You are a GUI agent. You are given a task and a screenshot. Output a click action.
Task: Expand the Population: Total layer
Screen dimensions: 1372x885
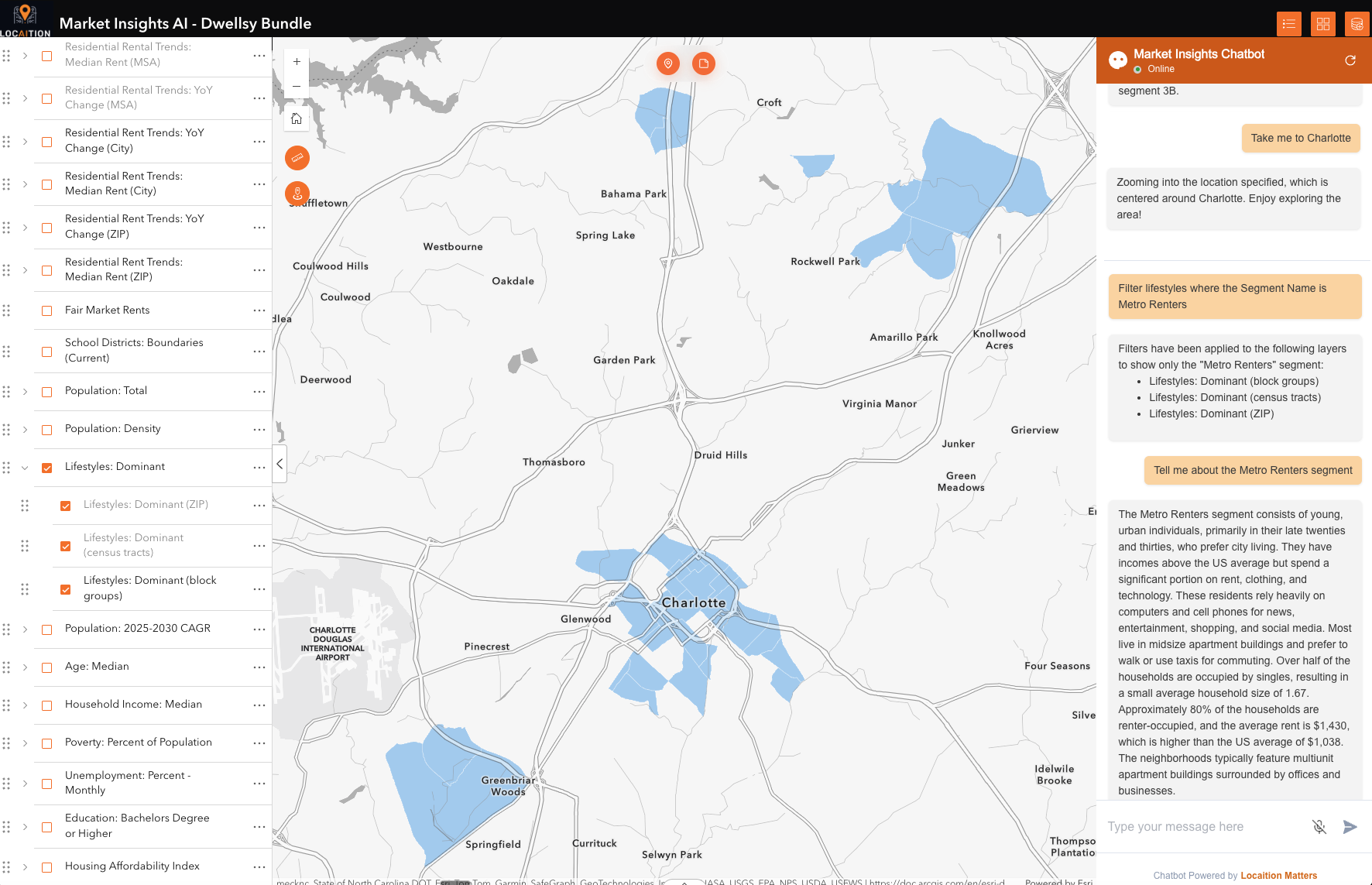click(x=25, y=392)
